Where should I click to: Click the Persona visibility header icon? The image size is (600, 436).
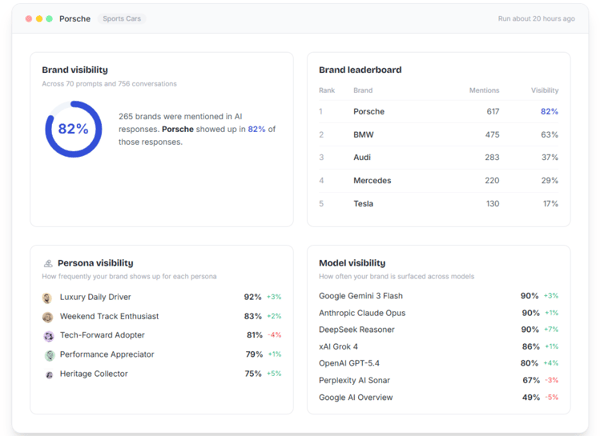[47, 263]
